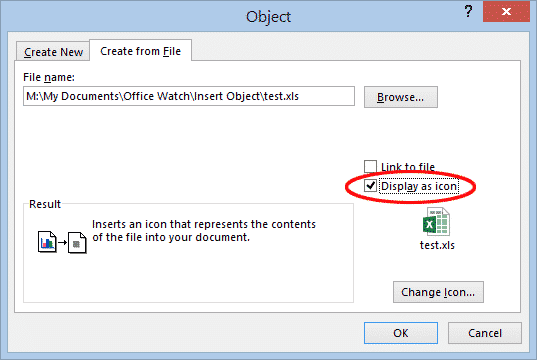Click the icon document picture in Result
537x360 pixels.
77,243
